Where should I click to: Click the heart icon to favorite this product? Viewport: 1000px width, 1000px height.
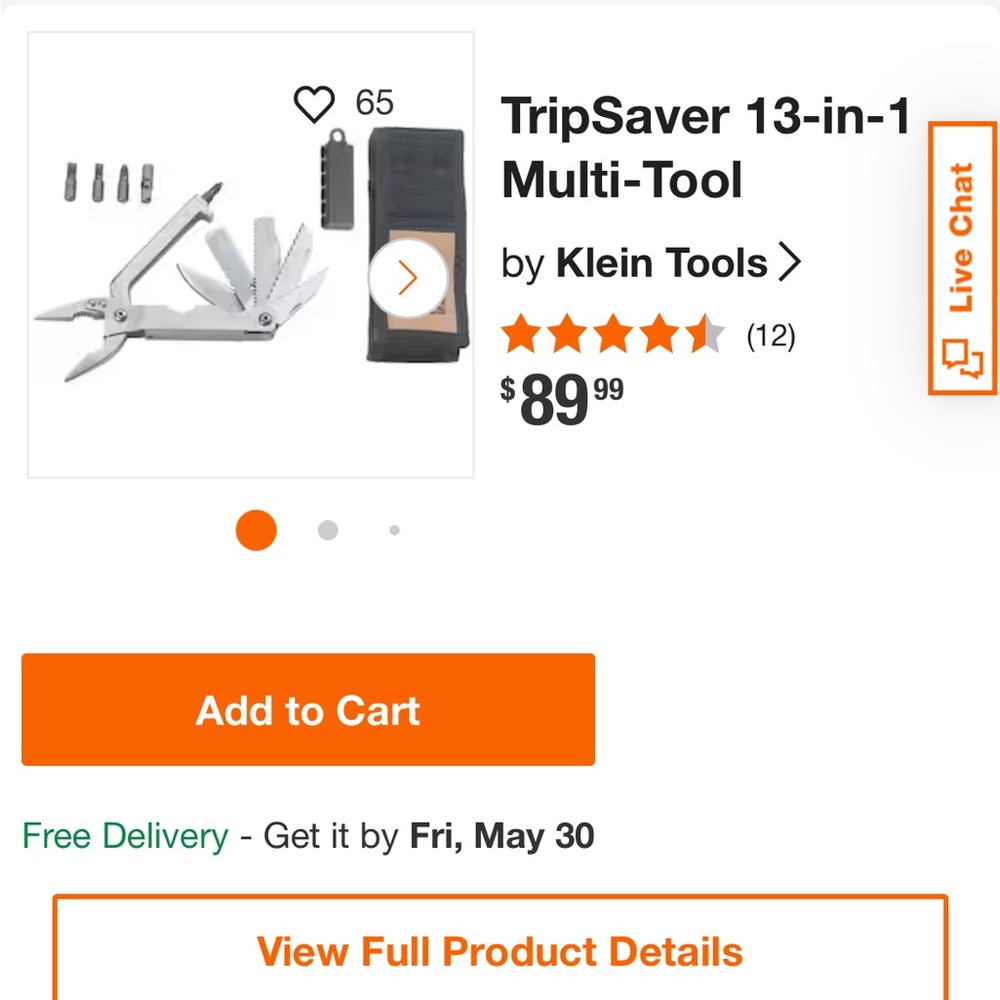pos(315,104)
